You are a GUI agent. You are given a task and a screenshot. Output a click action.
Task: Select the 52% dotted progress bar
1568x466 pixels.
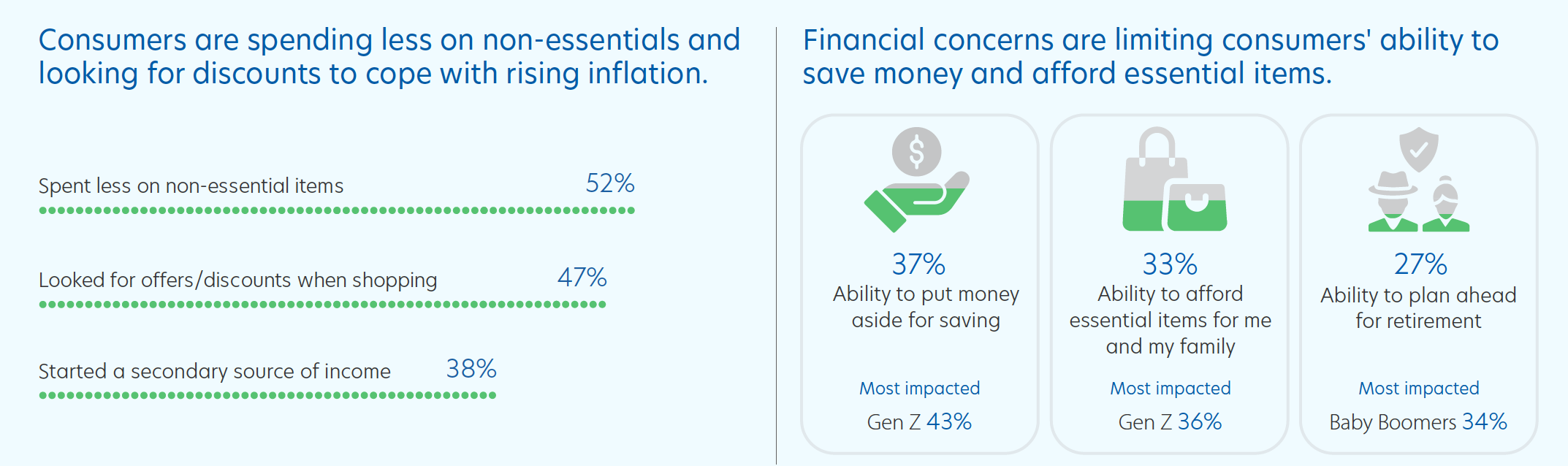(337, 210)
